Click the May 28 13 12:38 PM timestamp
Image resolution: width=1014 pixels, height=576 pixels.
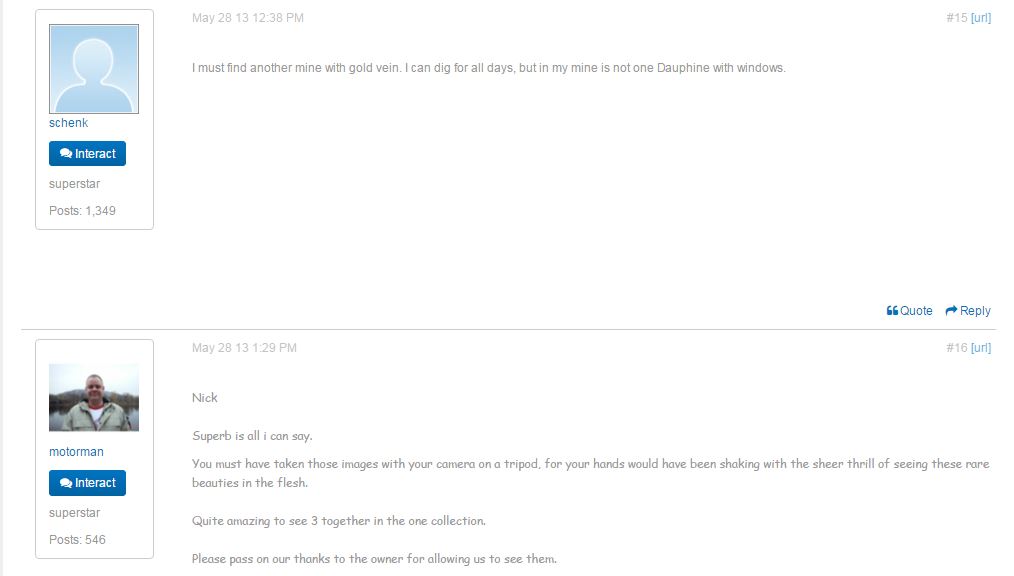[248, 18]
